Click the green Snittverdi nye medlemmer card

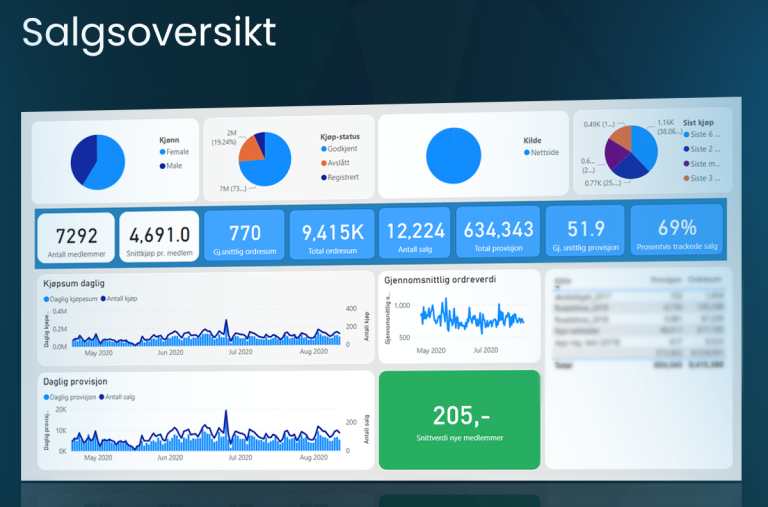pos(459,420)
